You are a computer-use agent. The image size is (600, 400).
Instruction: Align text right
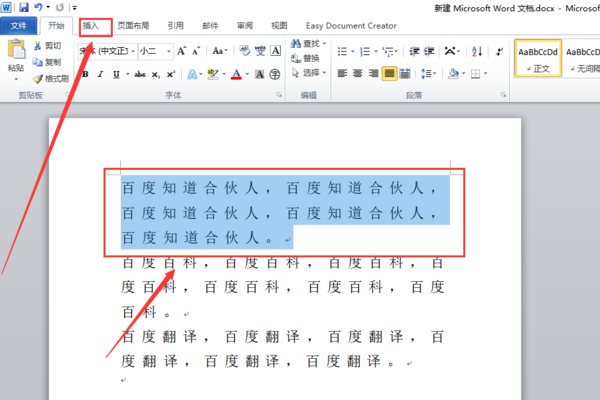point(373,73)
